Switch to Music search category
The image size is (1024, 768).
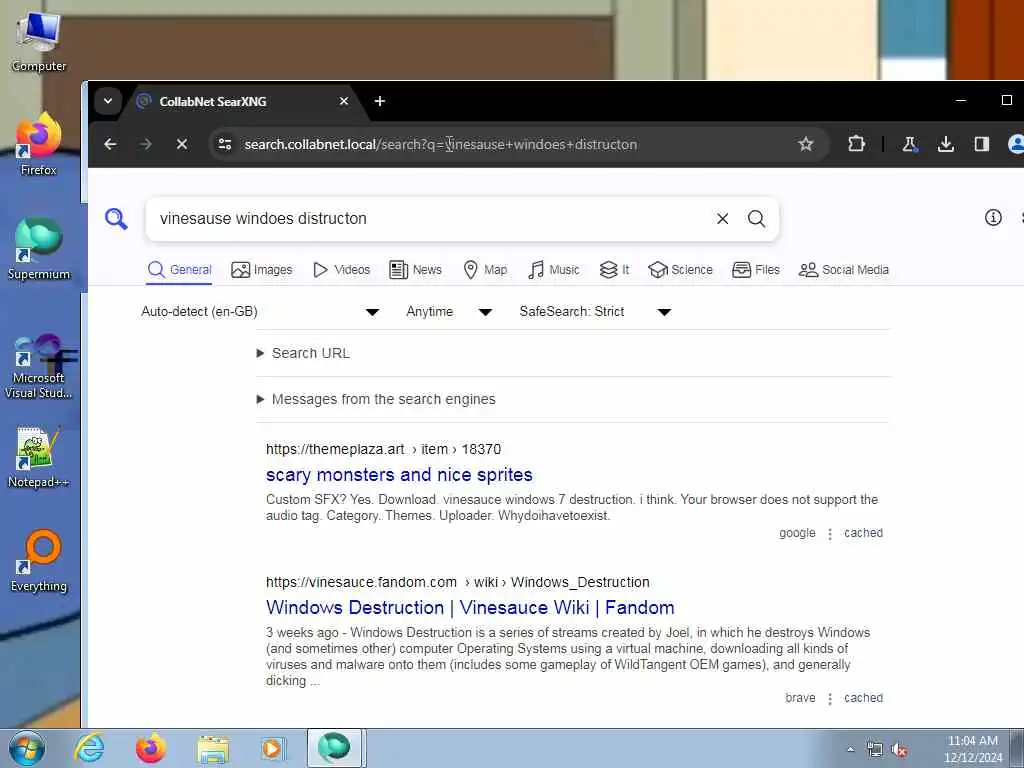(x=554, y=270)
